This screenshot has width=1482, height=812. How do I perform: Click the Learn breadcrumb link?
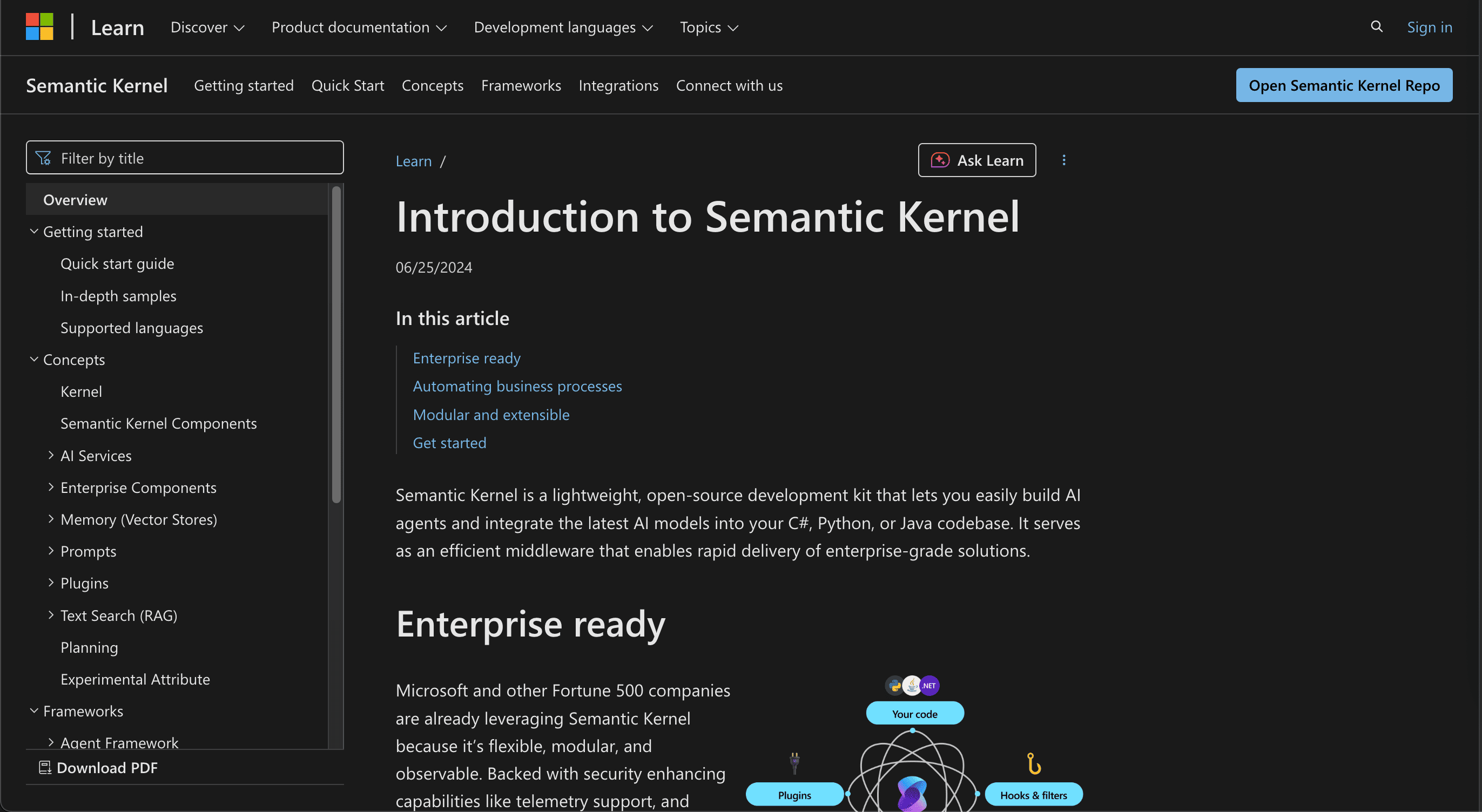[414, 160]
